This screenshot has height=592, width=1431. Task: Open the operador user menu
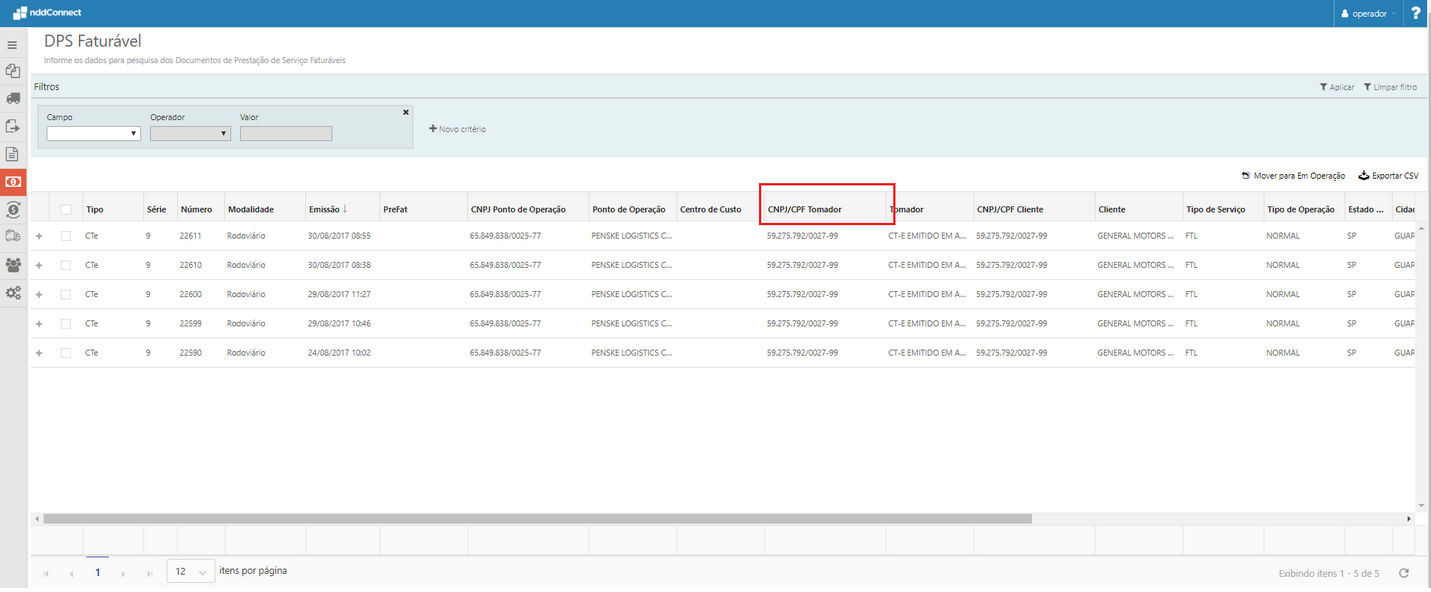(x=1369, y=13)
